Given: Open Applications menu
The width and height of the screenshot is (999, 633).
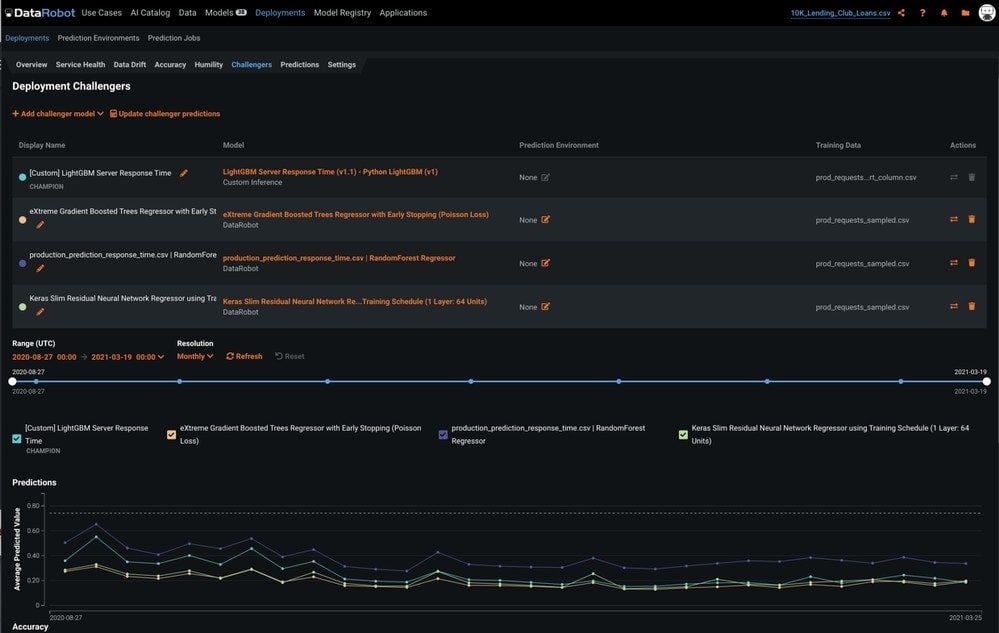Looking at the screenshot, I should click(403, 13).
